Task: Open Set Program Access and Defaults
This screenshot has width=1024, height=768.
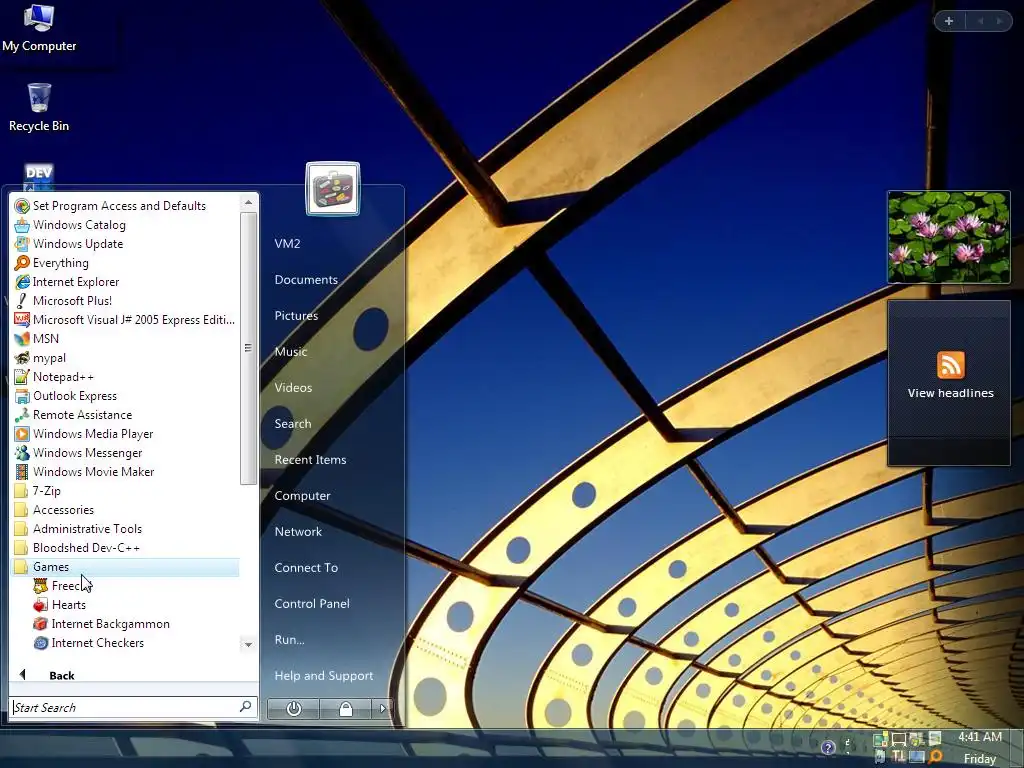Action: (125, 206)
